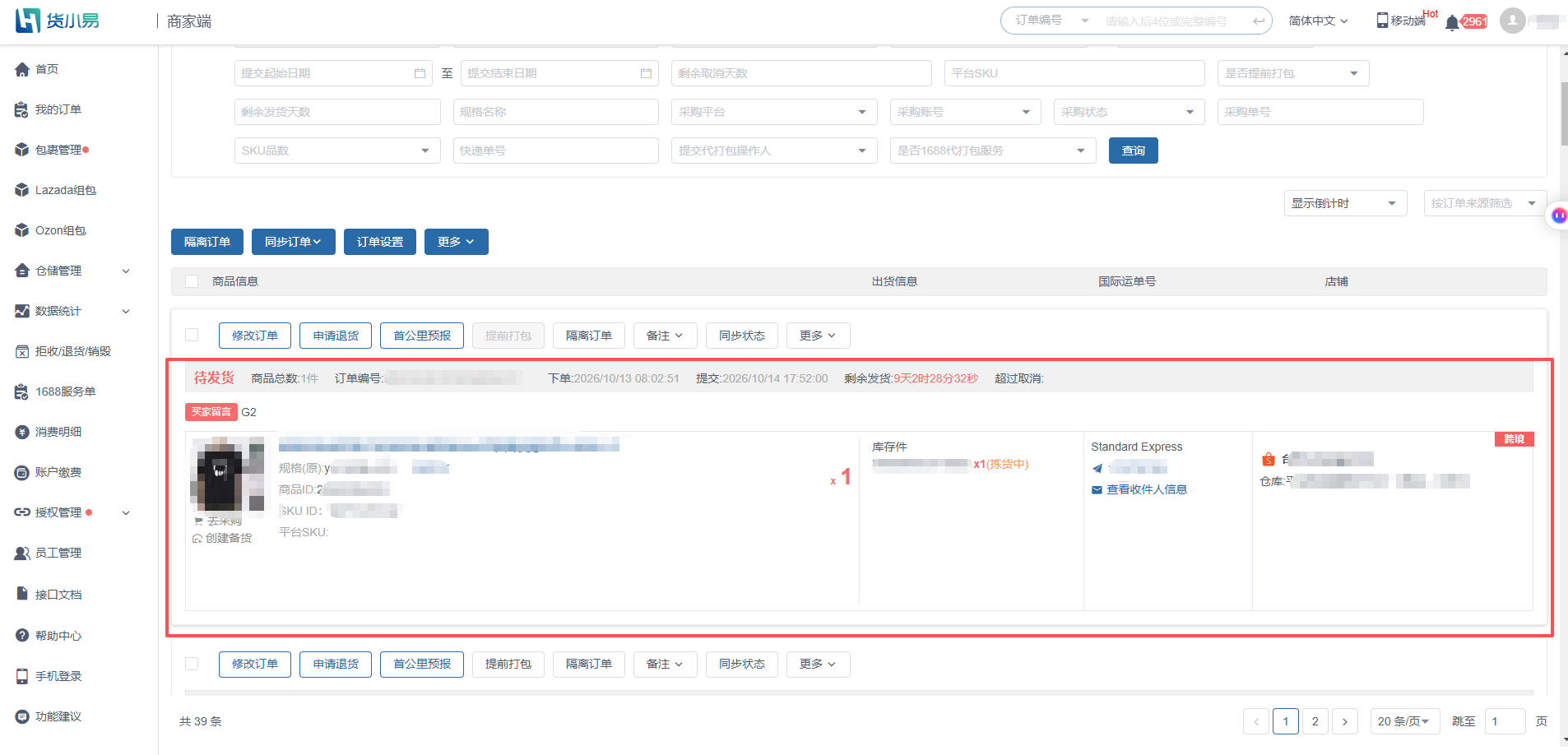This screenshot has width=1568, height=755.
Task: Open 员工管理 staff management
Action: coord(58,553)
